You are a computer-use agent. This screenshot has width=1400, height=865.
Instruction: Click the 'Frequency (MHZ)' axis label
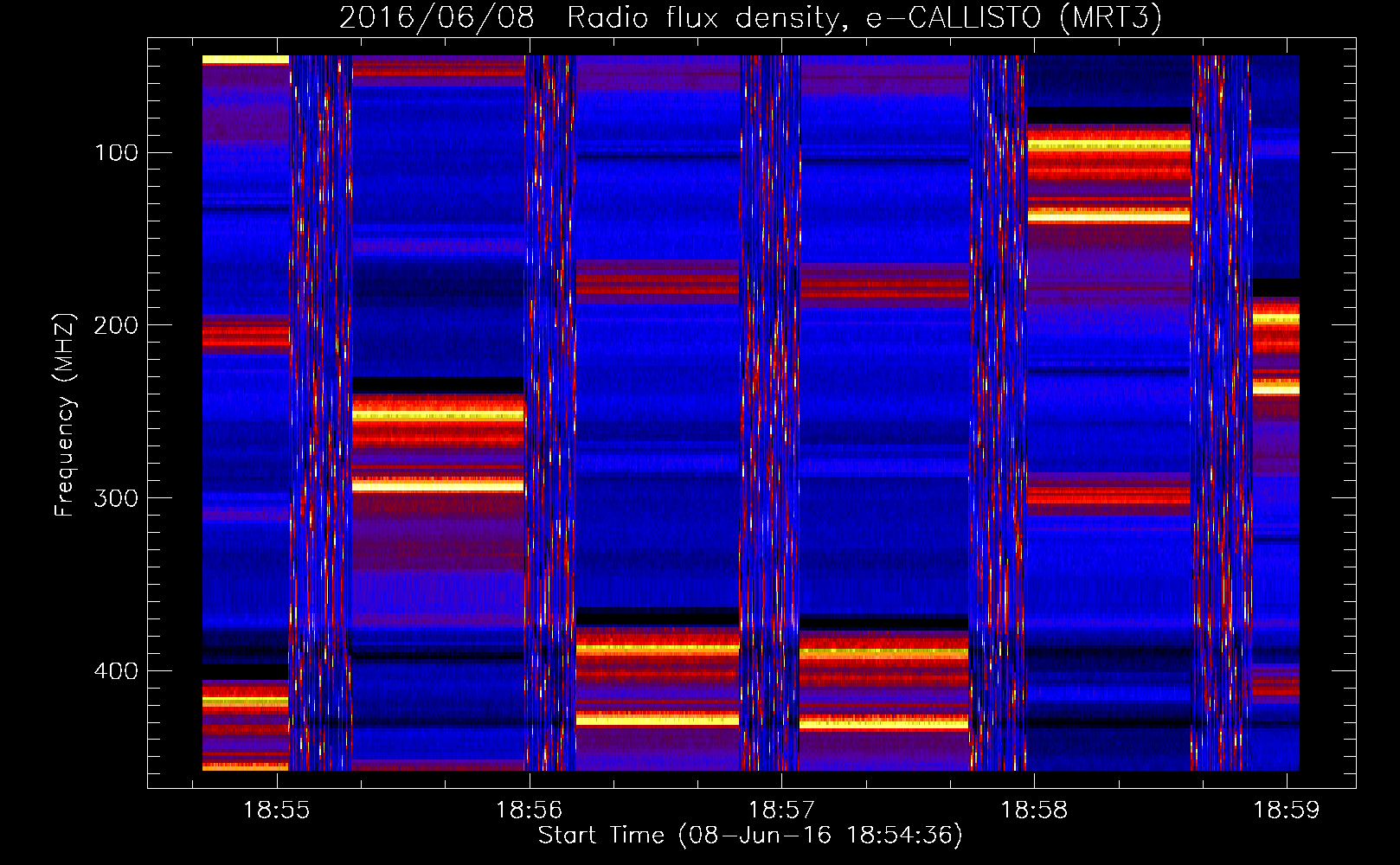click(65, 414)
